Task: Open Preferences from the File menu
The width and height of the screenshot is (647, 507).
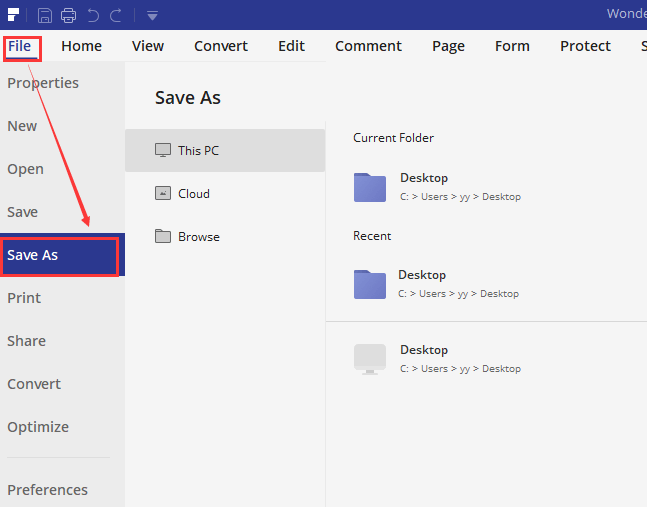Action: pyautogui.click(x=47, y=490)
